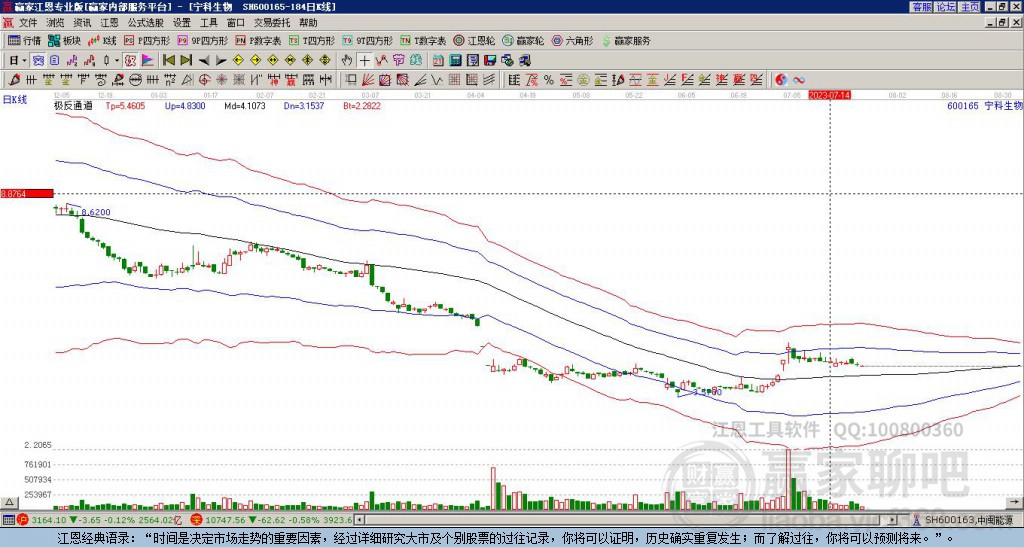This screenshot has height=548, width=1024.
Task: Click the black left-pointing arrow icon
Action: [x=204, y=61]
